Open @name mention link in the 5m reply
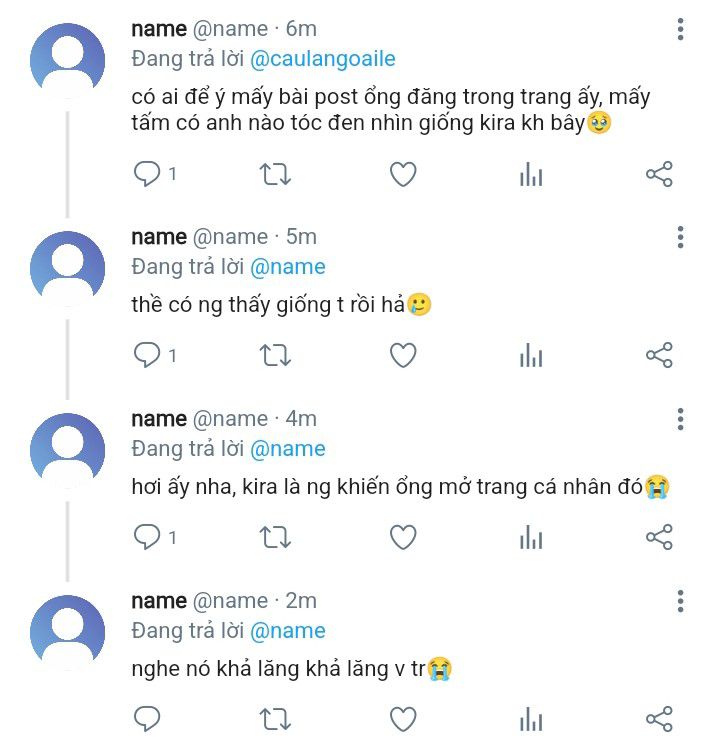The image size is (720, 747). tap(287, 267)
